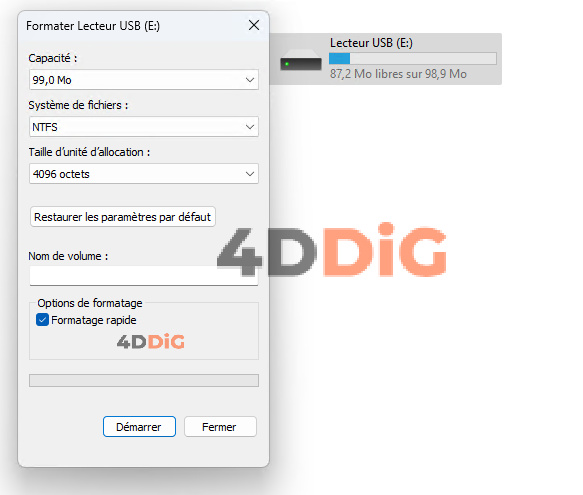Click the 4DDiG logo in options box
Screen dimensions: 583x495
coord(151,341)
